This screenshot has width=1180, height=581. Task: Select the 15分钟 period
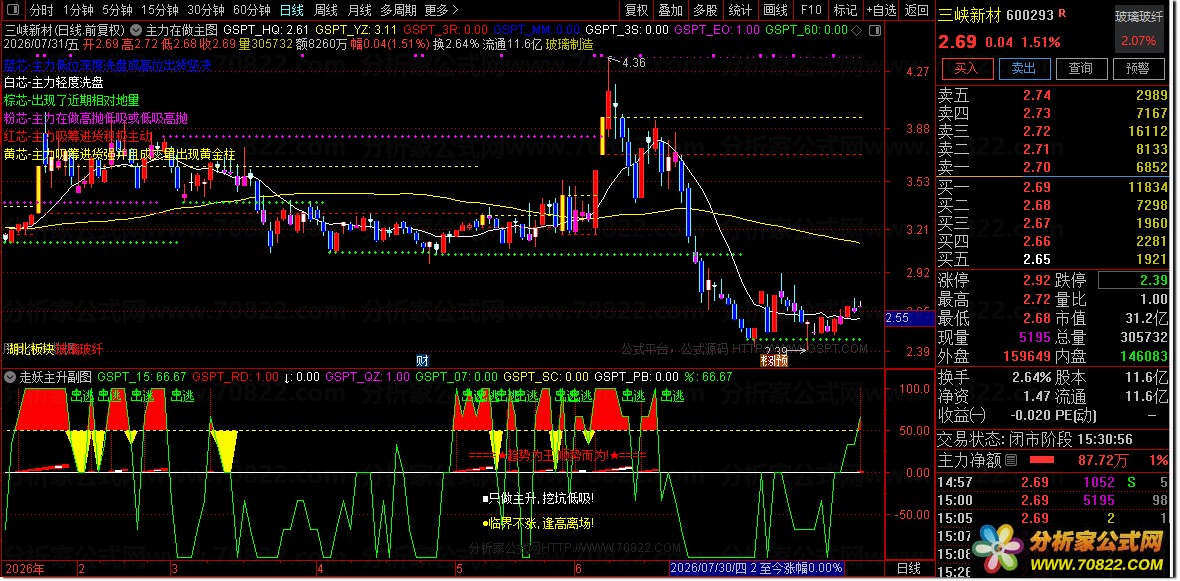pyautogui.click(x=160, y=11)
